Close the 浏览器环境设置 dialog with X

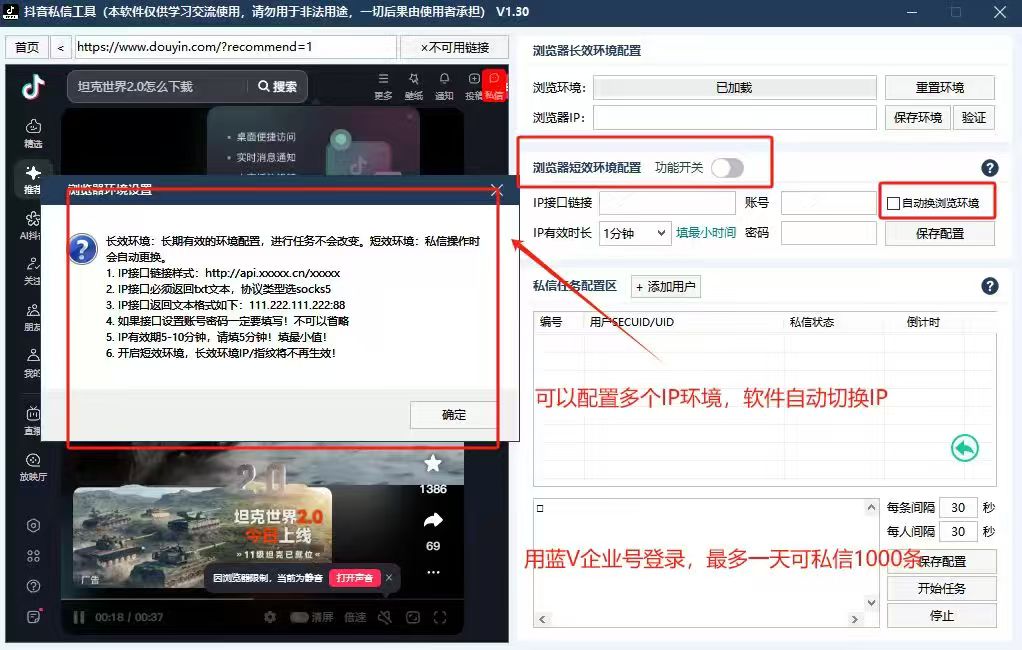pyautogui.click(x=497, y=190)
